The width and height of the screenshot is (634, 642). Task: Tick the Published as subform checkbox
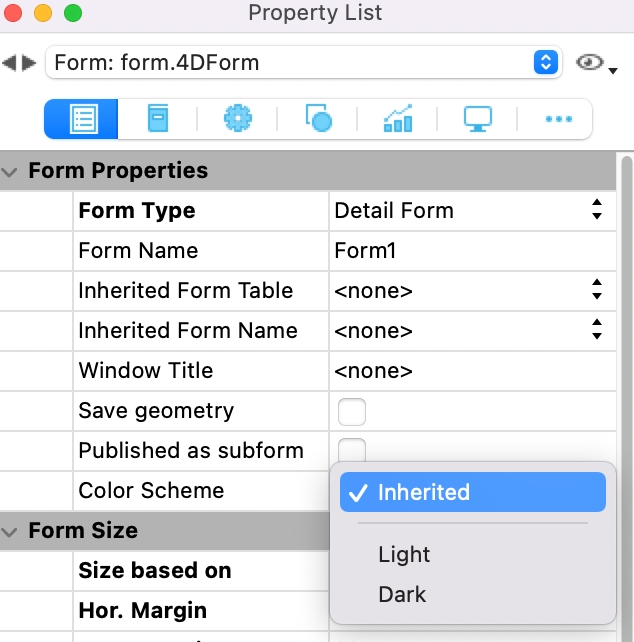click(352, 449)
